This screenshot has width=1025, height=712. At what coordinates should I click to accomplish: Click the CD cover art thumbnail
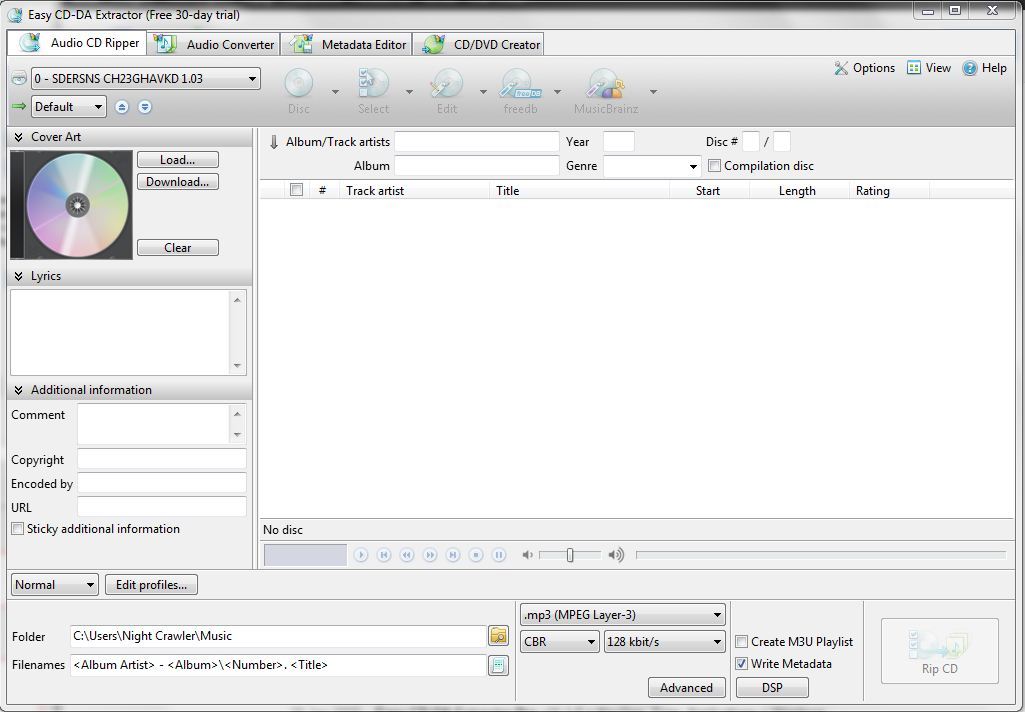[71, 205]
